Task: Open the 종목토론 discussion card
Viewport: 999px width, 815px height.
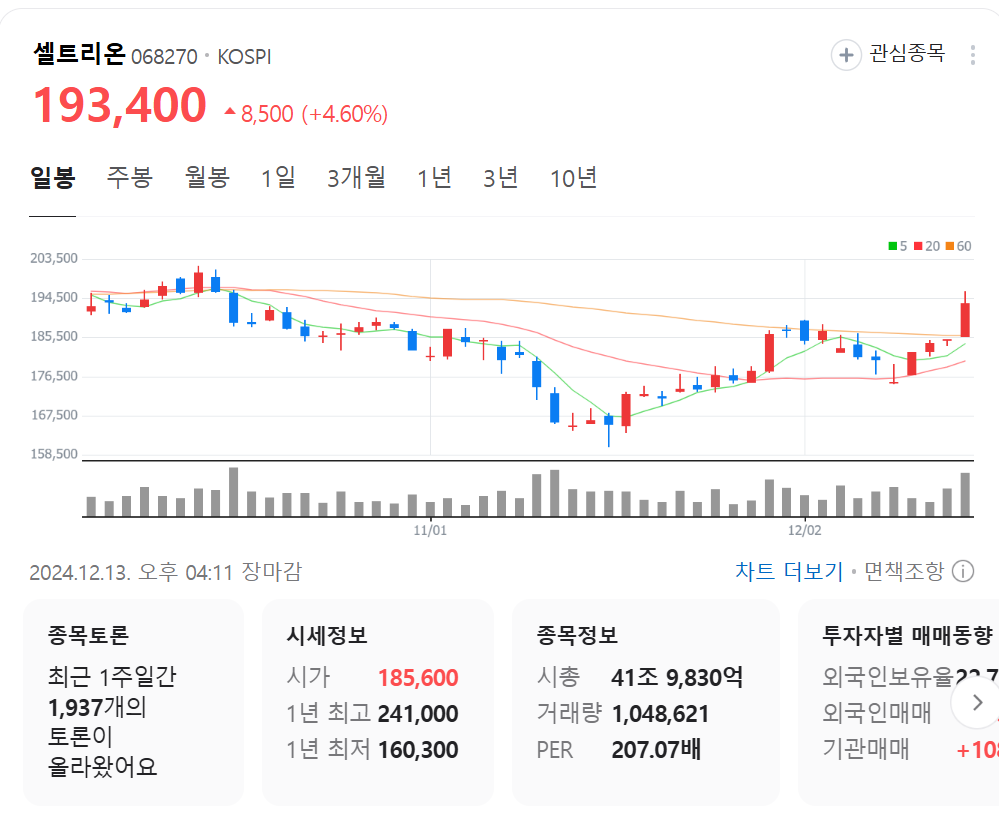Action: tap(133, 702)
